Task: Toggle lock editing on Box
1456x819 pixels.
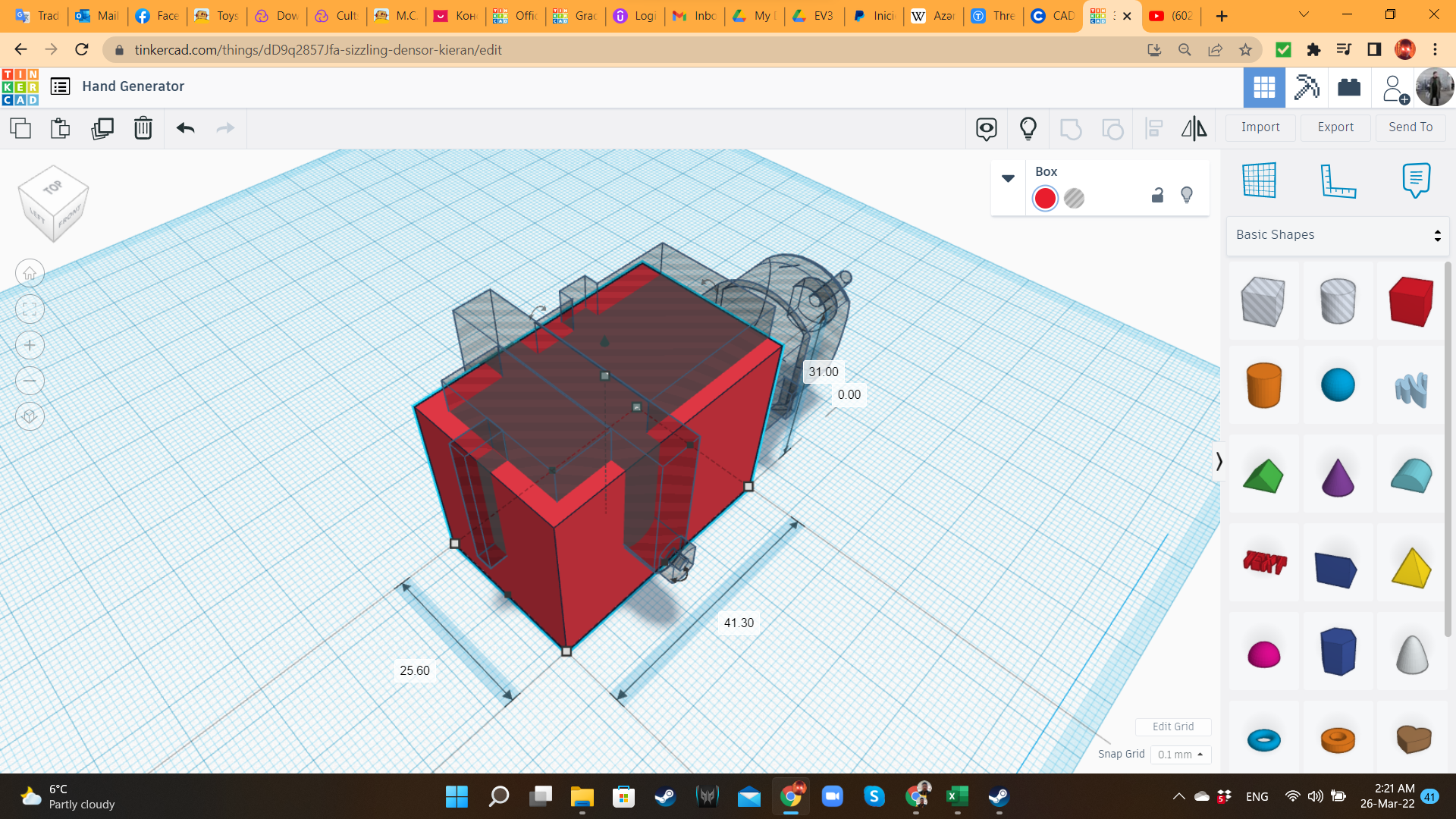Action: point(1157,196)
